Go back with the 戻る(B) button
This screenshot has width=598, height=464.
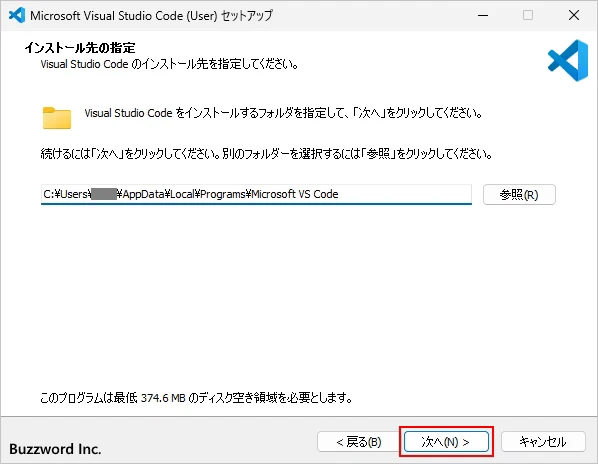[x=359, y=442]
